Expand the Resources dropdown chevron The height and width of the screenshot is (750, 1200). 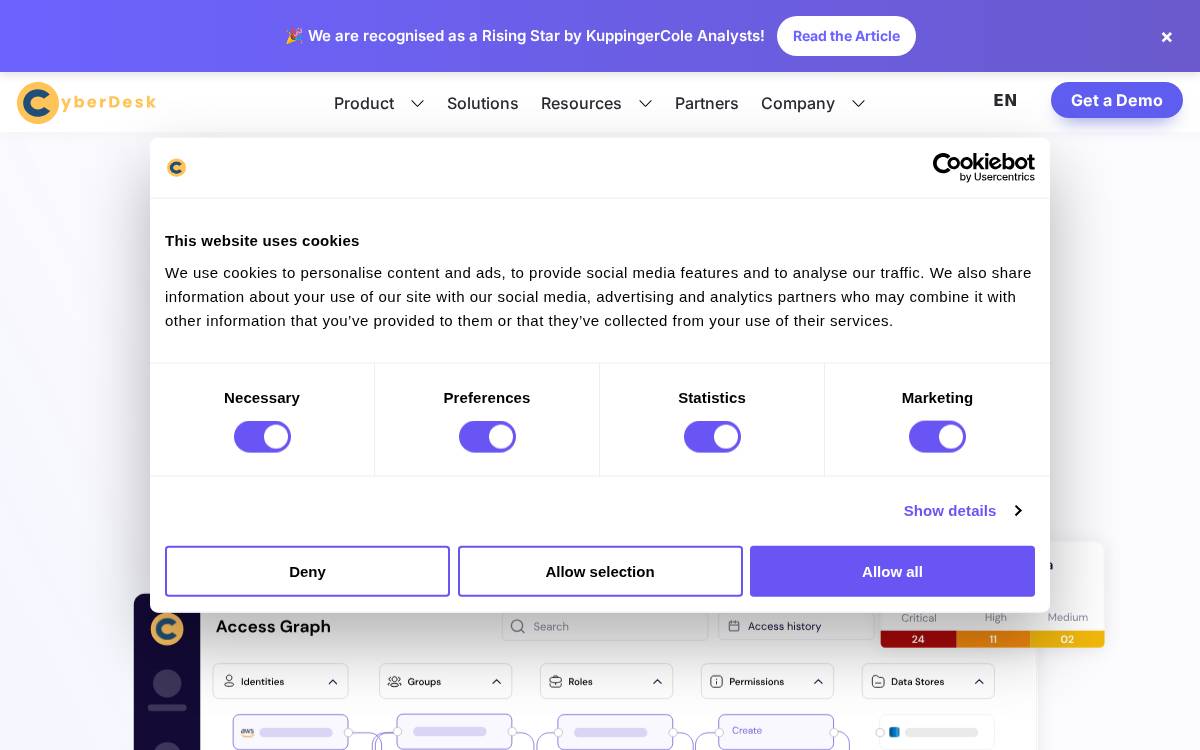pos(646,103)
